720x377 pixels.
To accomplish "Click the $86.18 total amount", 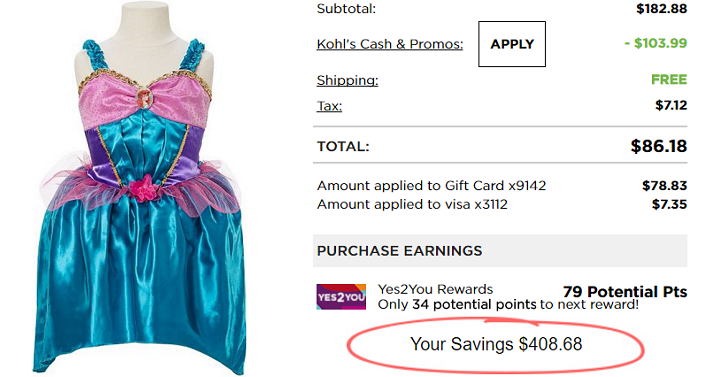I will (658, 146).
